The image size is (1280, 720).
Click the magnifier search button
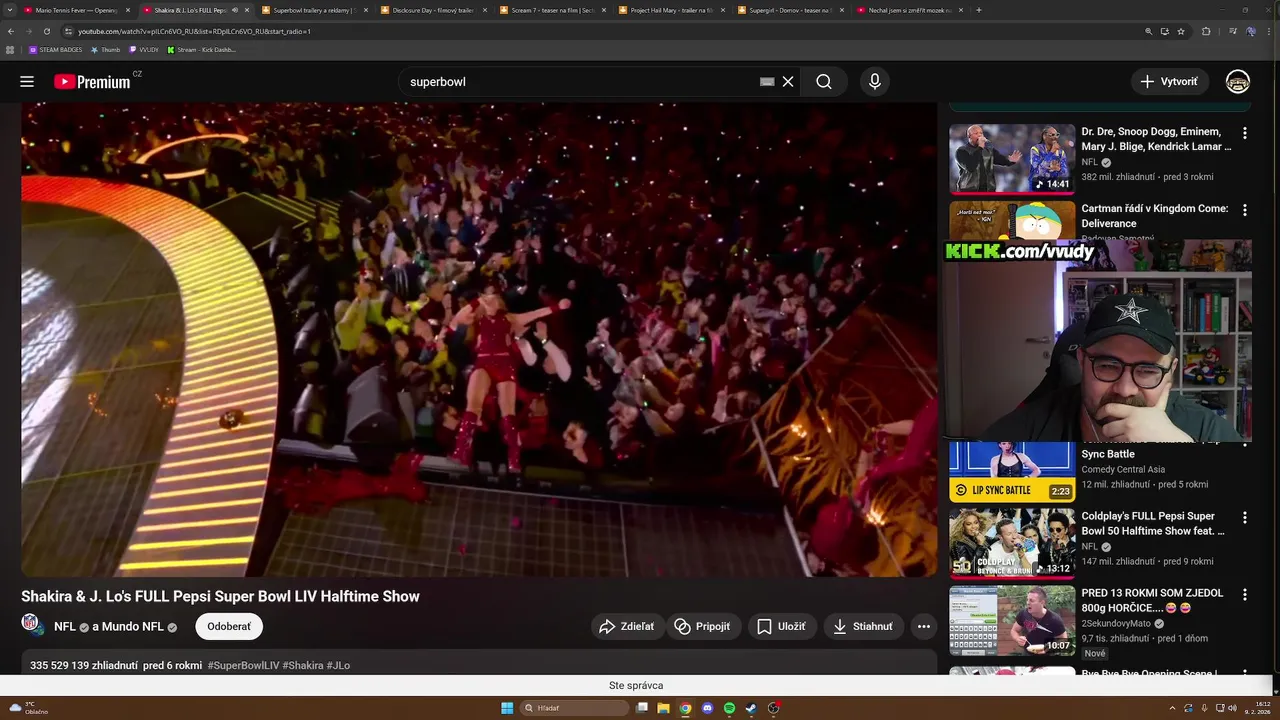824,82
